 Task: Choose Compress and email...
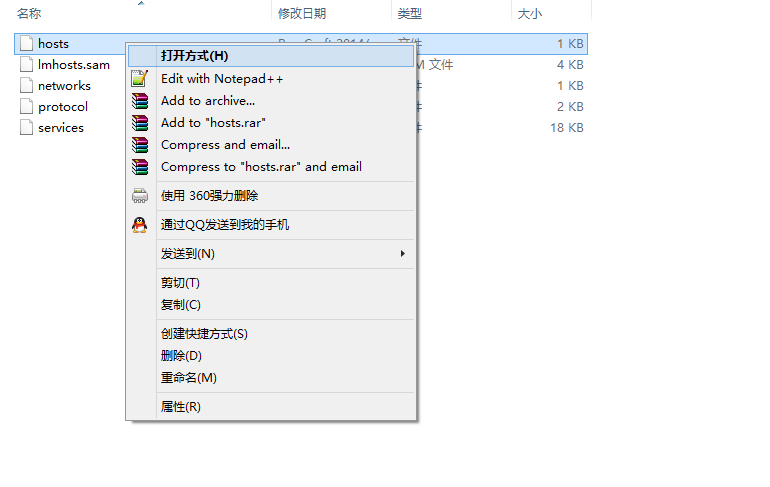click(271, 145)
